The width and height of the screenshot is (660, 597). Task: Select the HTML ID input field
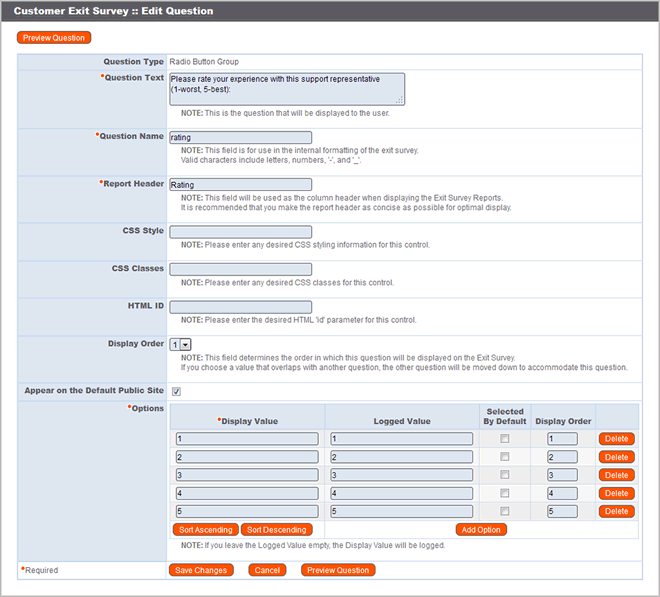(241, 307)
